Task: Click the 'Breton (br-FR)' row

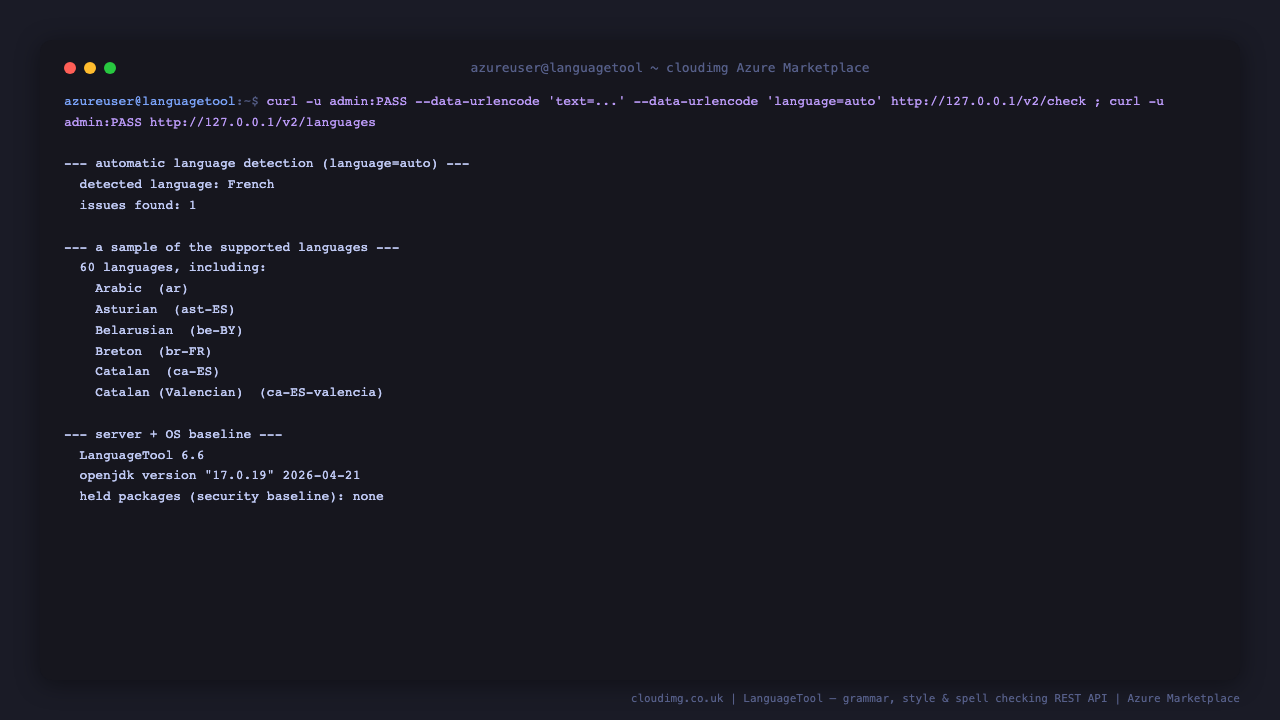Action: pos(154,351)
